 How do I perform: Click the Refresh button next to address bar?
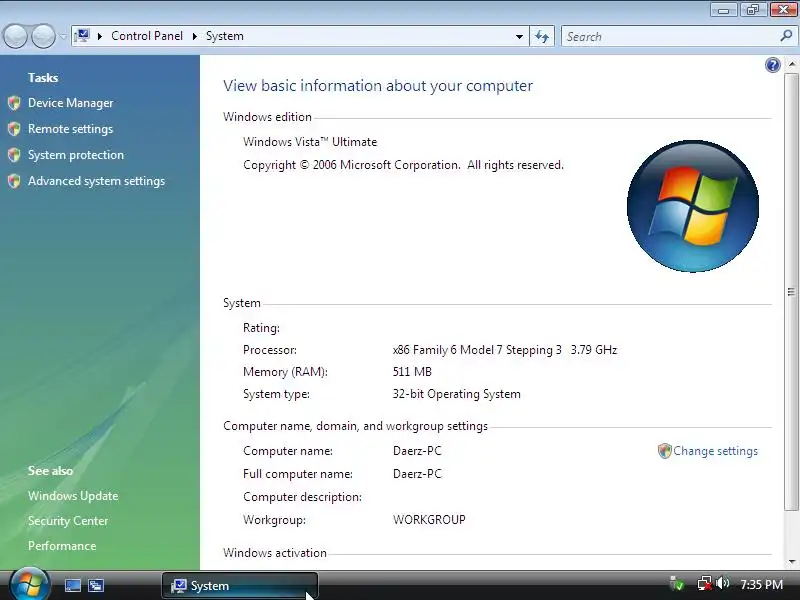(542, 36)
